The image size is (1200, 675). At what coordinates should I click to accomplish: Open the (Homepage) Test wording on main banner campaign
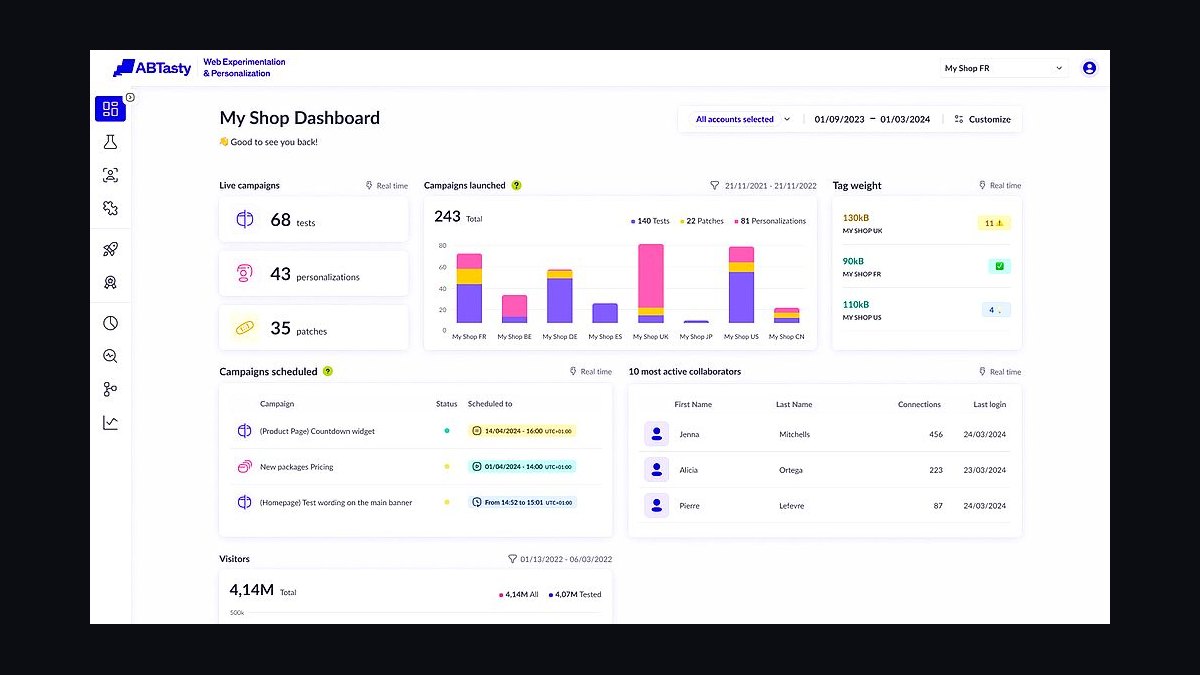[x=336, y=502]
